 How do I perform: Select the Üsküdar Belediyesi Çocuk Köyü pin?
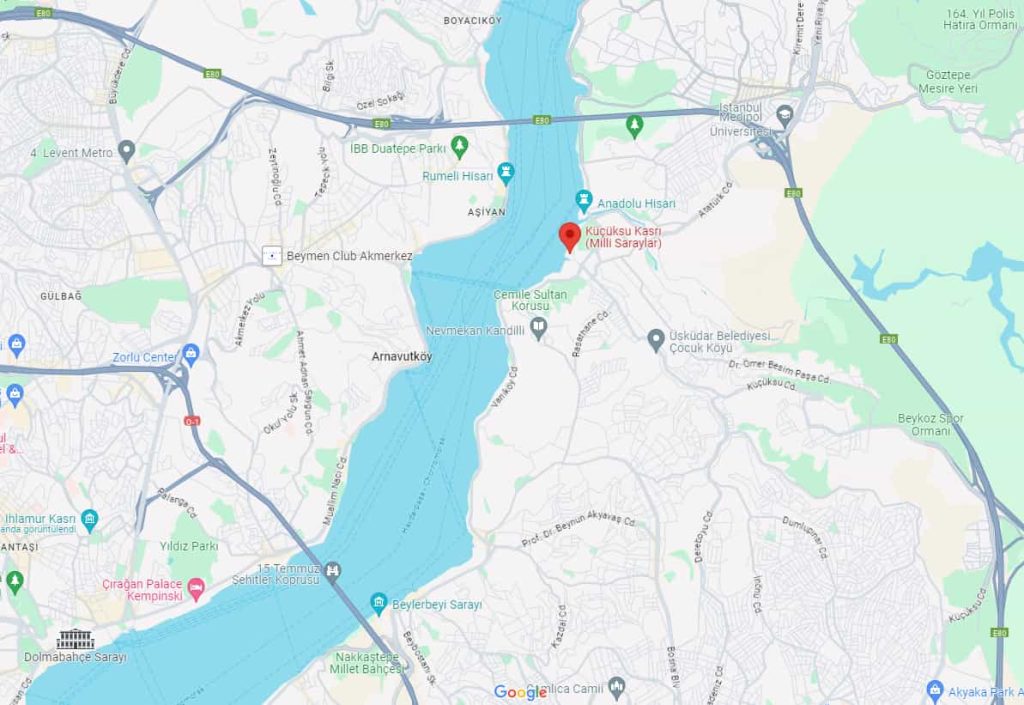(x=656, y=340)
